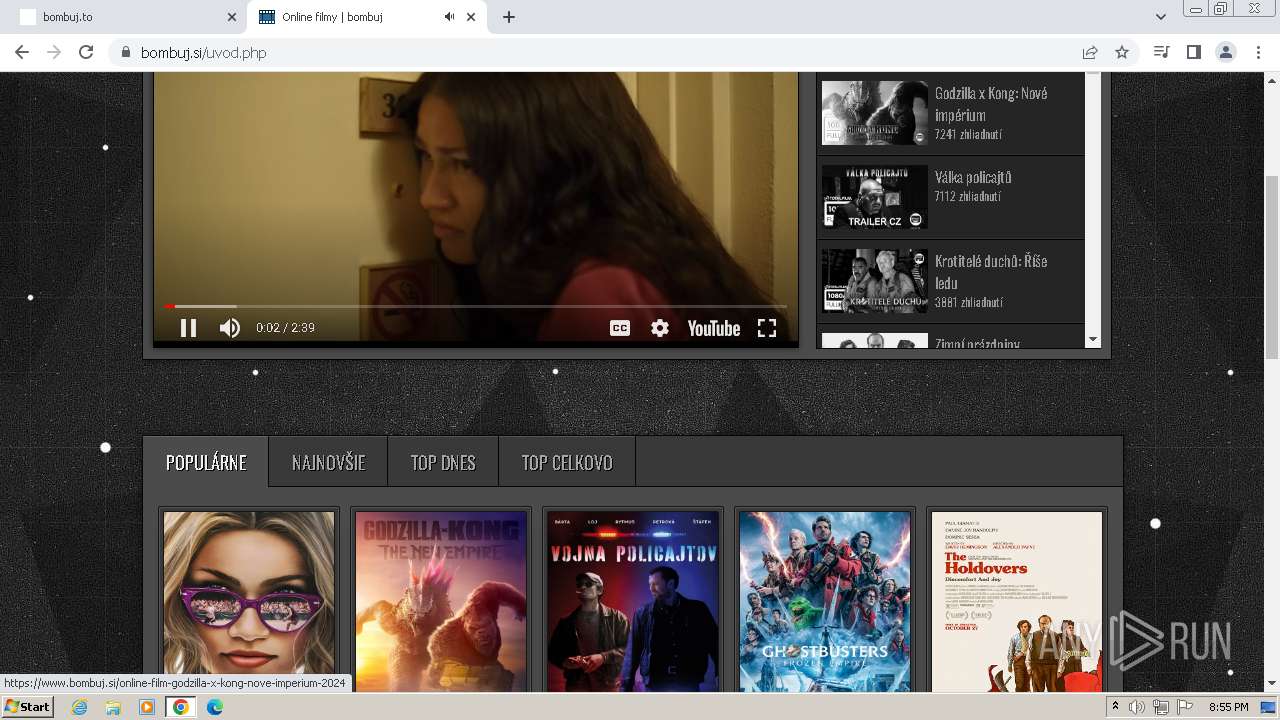
Task: Open Krotitelé duchů: Říše ledu entry
Action: click(991, 272)
